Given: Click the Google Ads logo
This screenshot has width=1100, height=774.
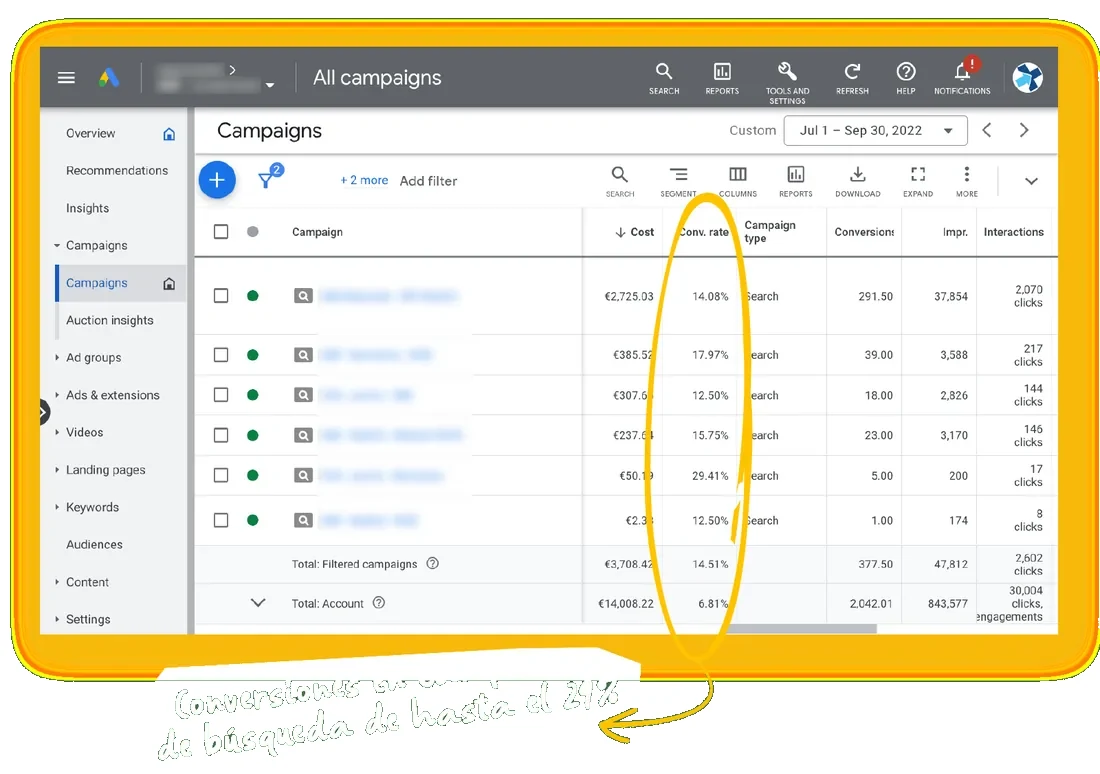Looking at the screenshot, I should [x=108, y=77].
